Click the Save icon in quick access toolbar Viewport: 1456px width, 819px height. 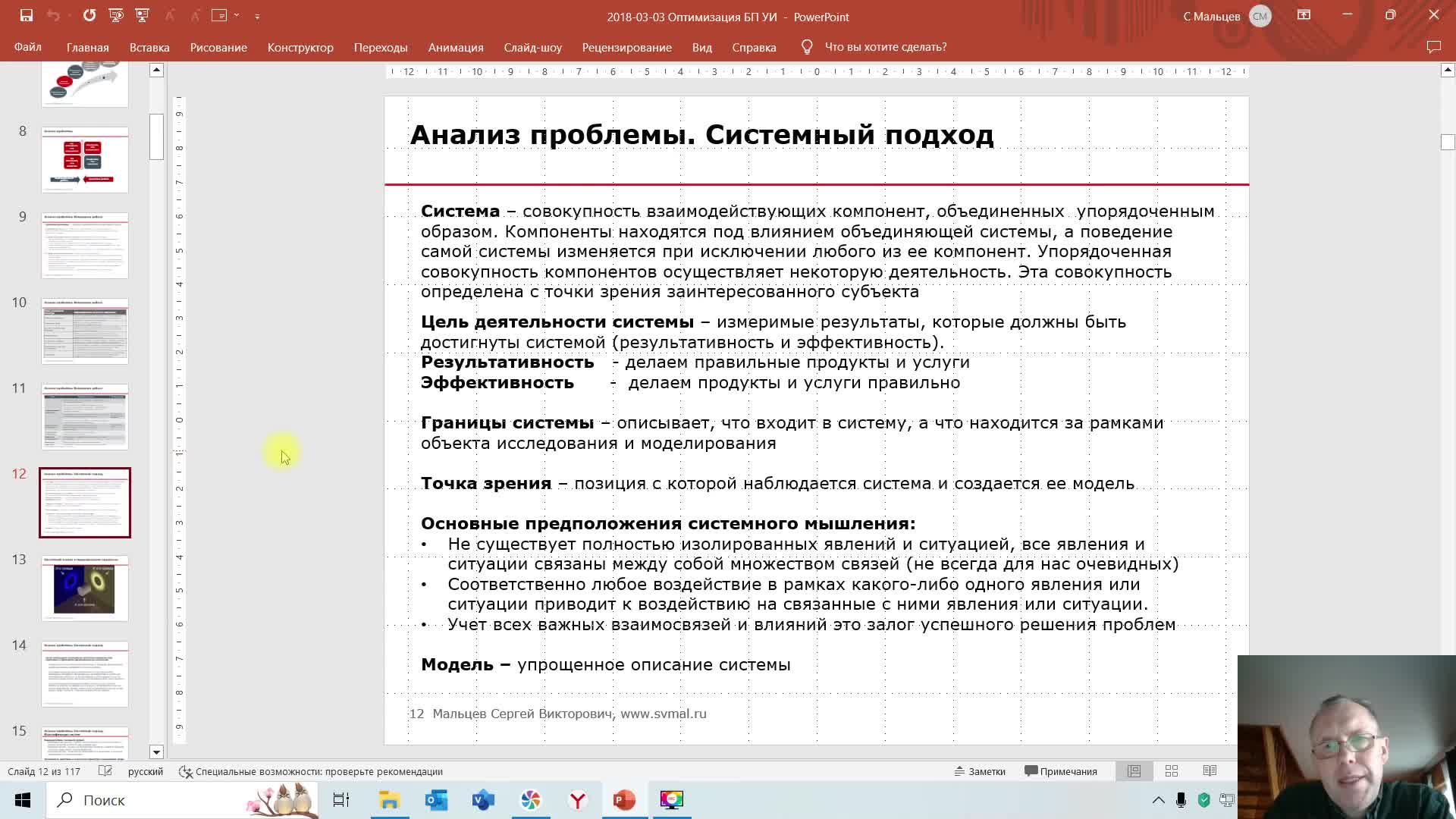click(x=26, y=14)
